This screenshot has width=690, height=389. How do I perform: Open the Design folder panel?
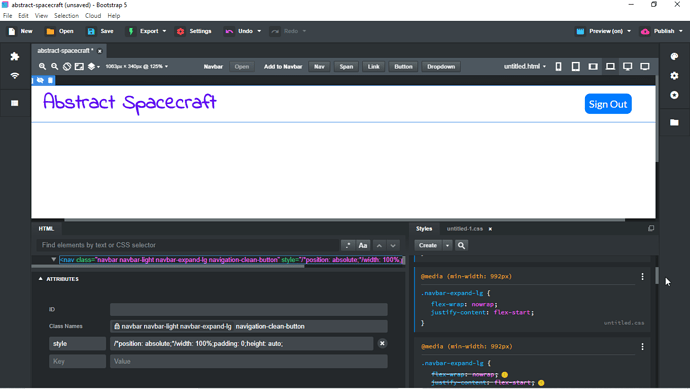pyautogui.click(x=674, y=122)
